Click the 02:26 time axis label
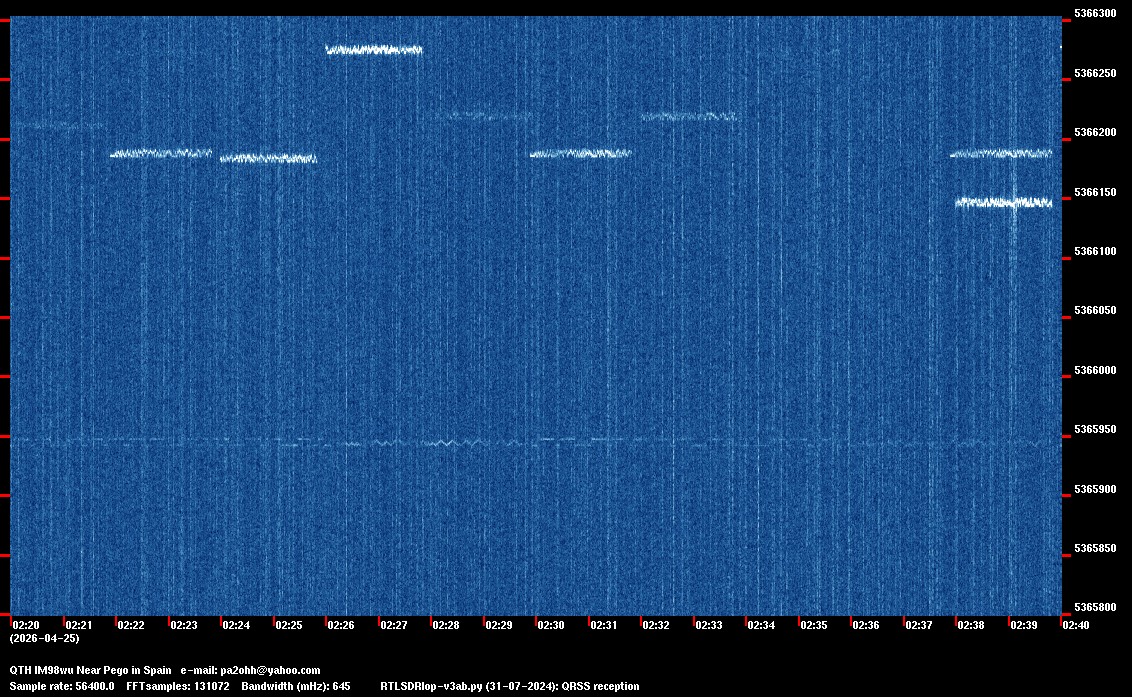Image resolution: width=1132 pixels, height=697 pixels. (341, 625)
